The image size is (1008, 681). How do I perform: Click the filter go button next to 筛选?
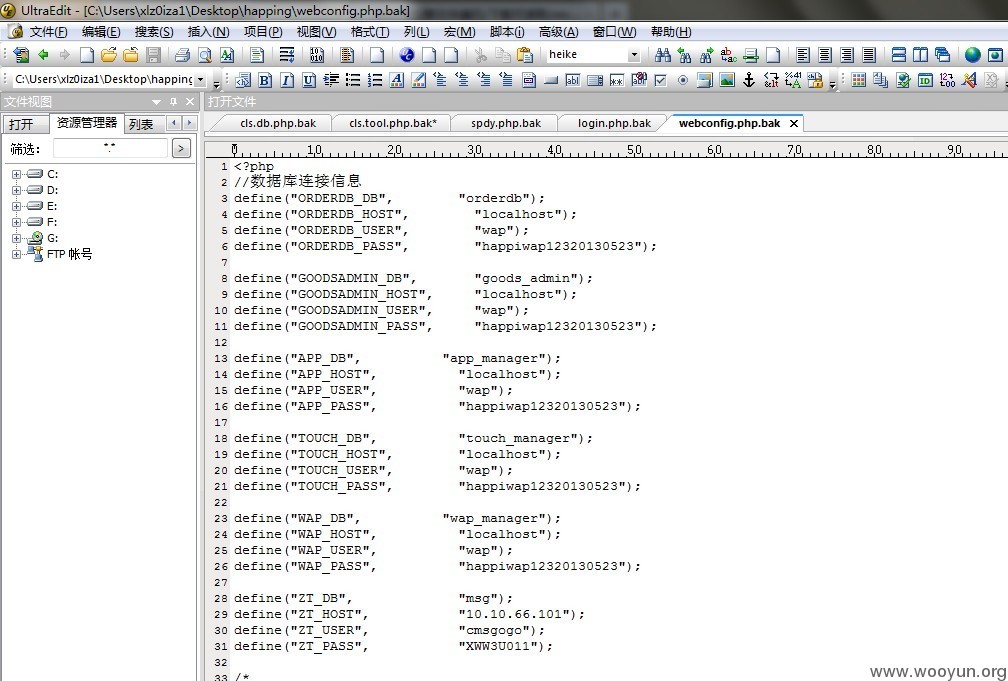coord(181,149)
